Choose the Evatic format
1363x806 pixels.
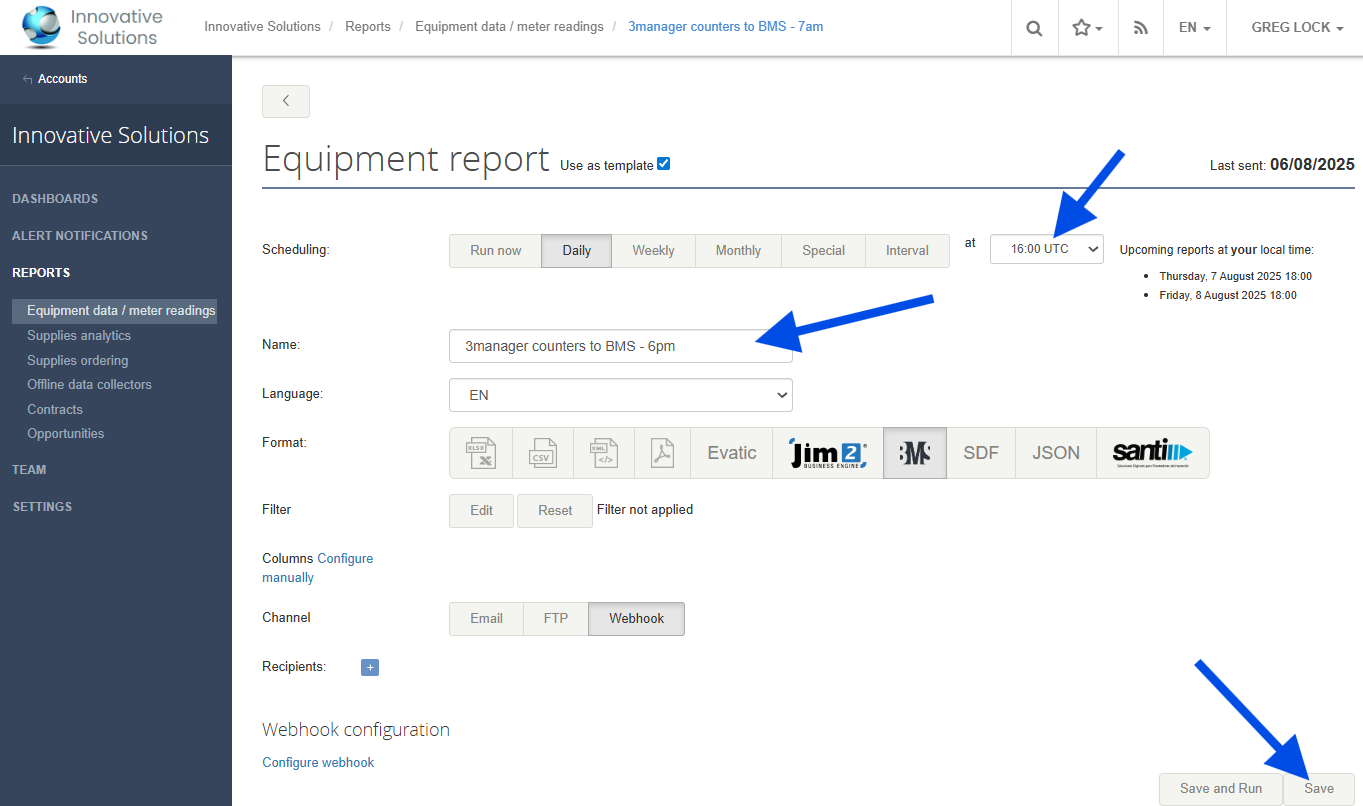click(x=732, y=453)
